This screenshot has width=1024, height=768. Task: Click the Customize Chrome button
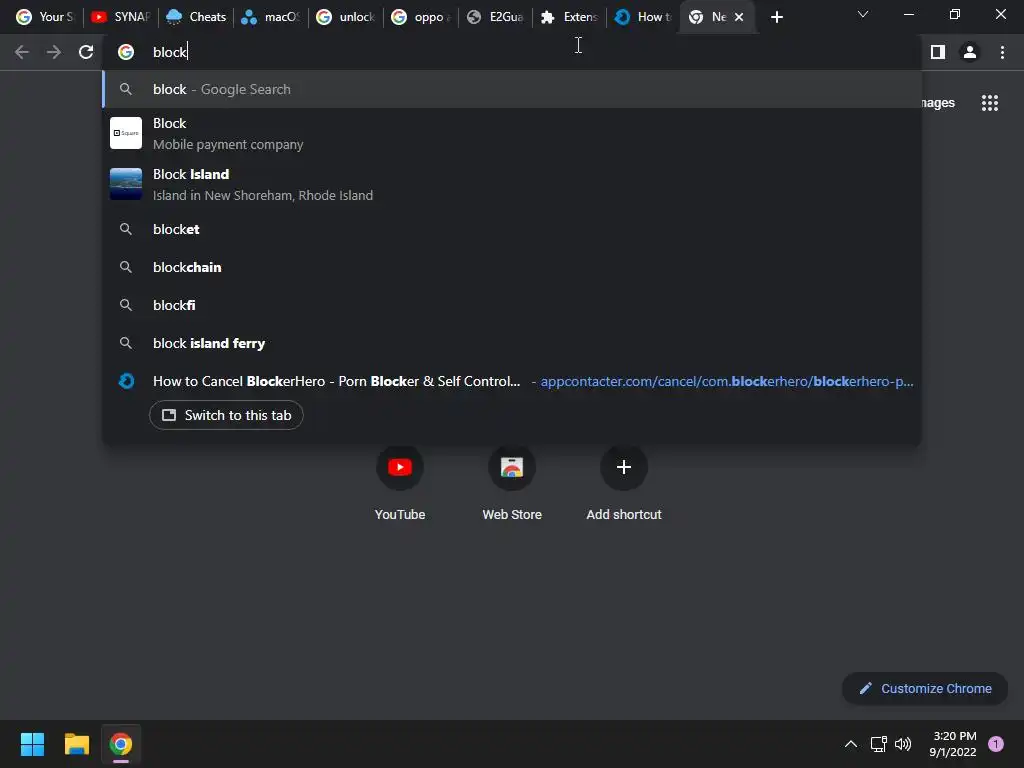click(x=925, y=688)
